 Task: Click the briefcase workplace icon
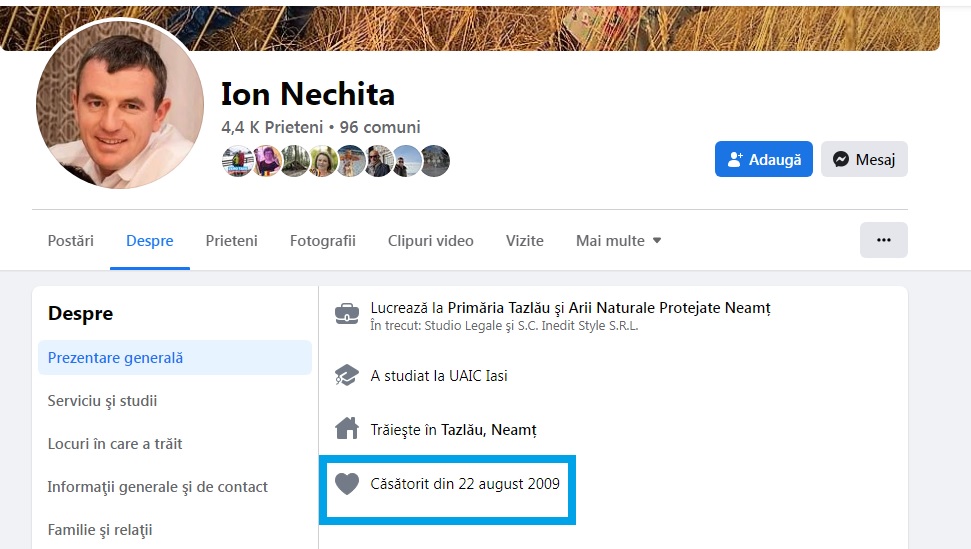[x=346, y=314]
